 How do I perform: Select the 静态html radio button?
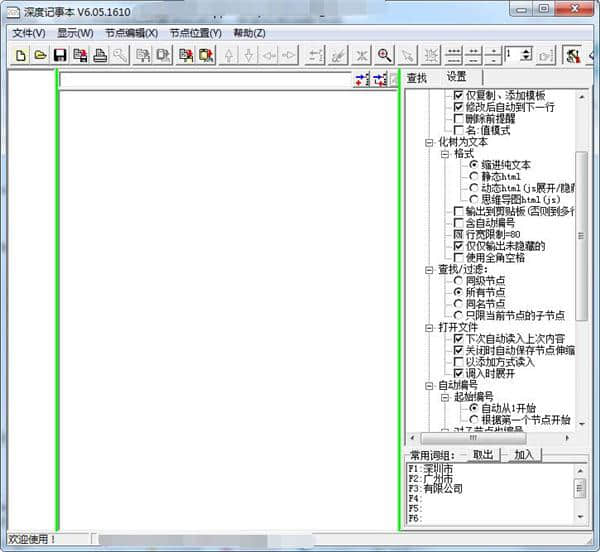(x=474, y=176)
